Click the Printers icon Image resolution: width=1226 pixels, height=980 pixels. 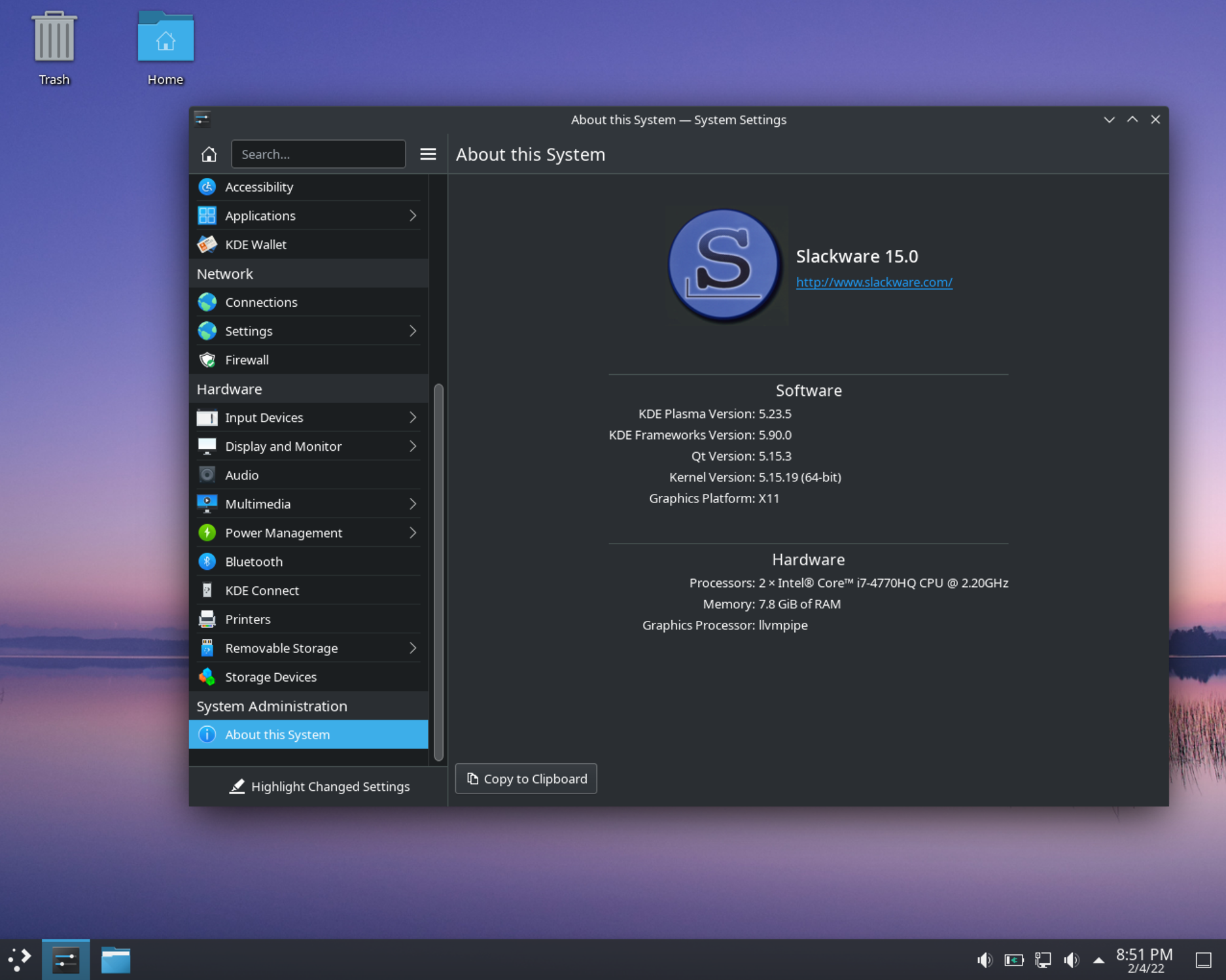click(x=207, y=619)
